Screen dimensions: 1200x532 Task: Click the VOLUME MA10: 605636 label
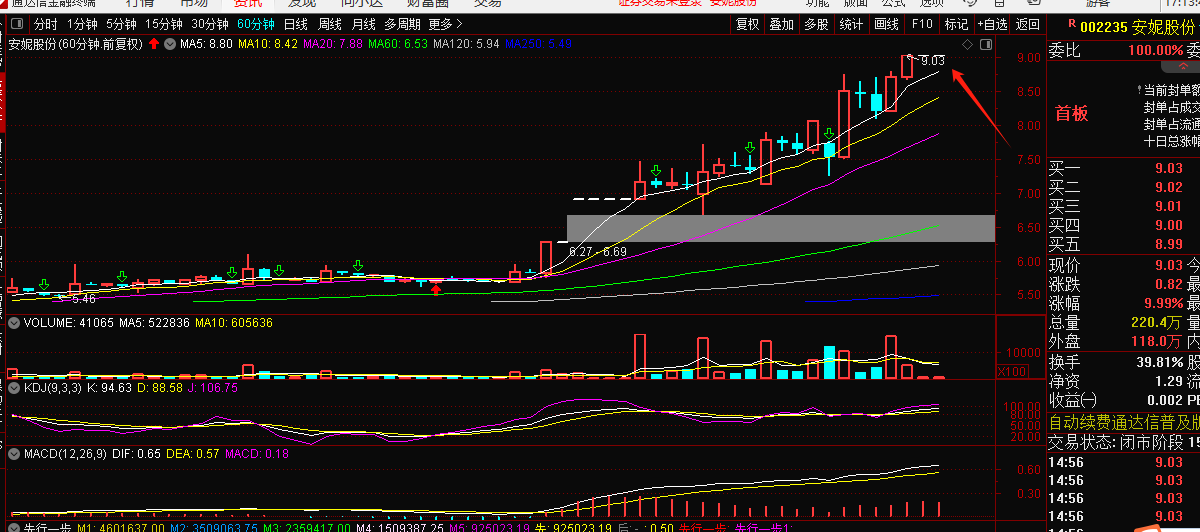pos(233,324)
